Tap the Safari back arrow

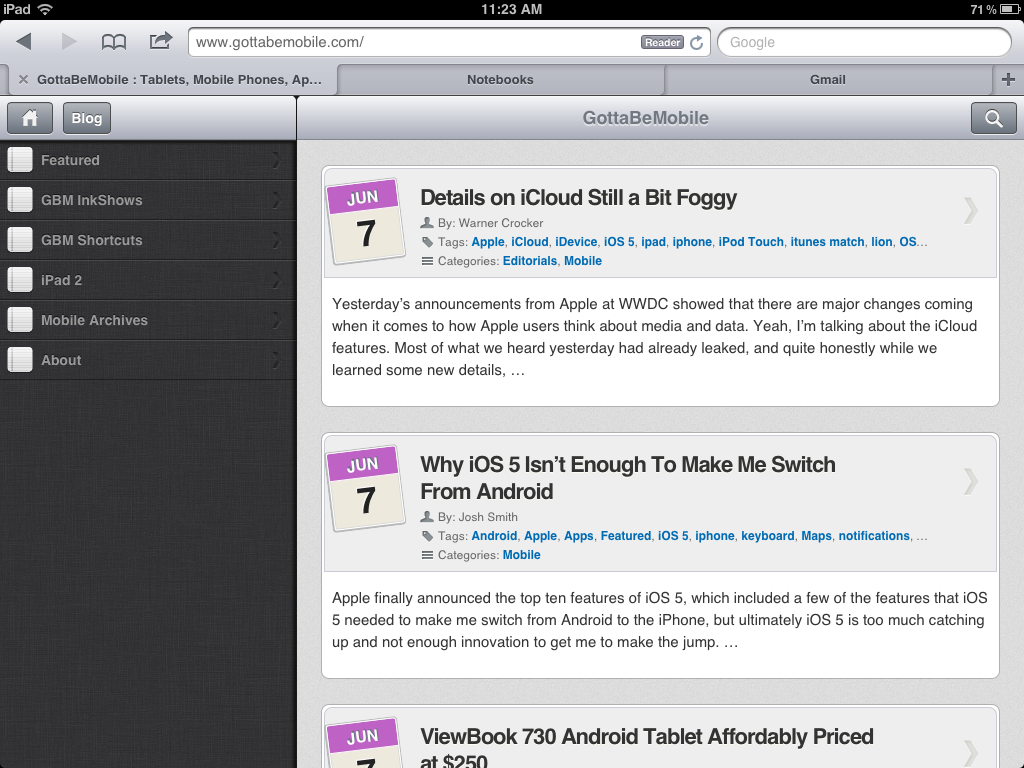click(x=24, y=42)
